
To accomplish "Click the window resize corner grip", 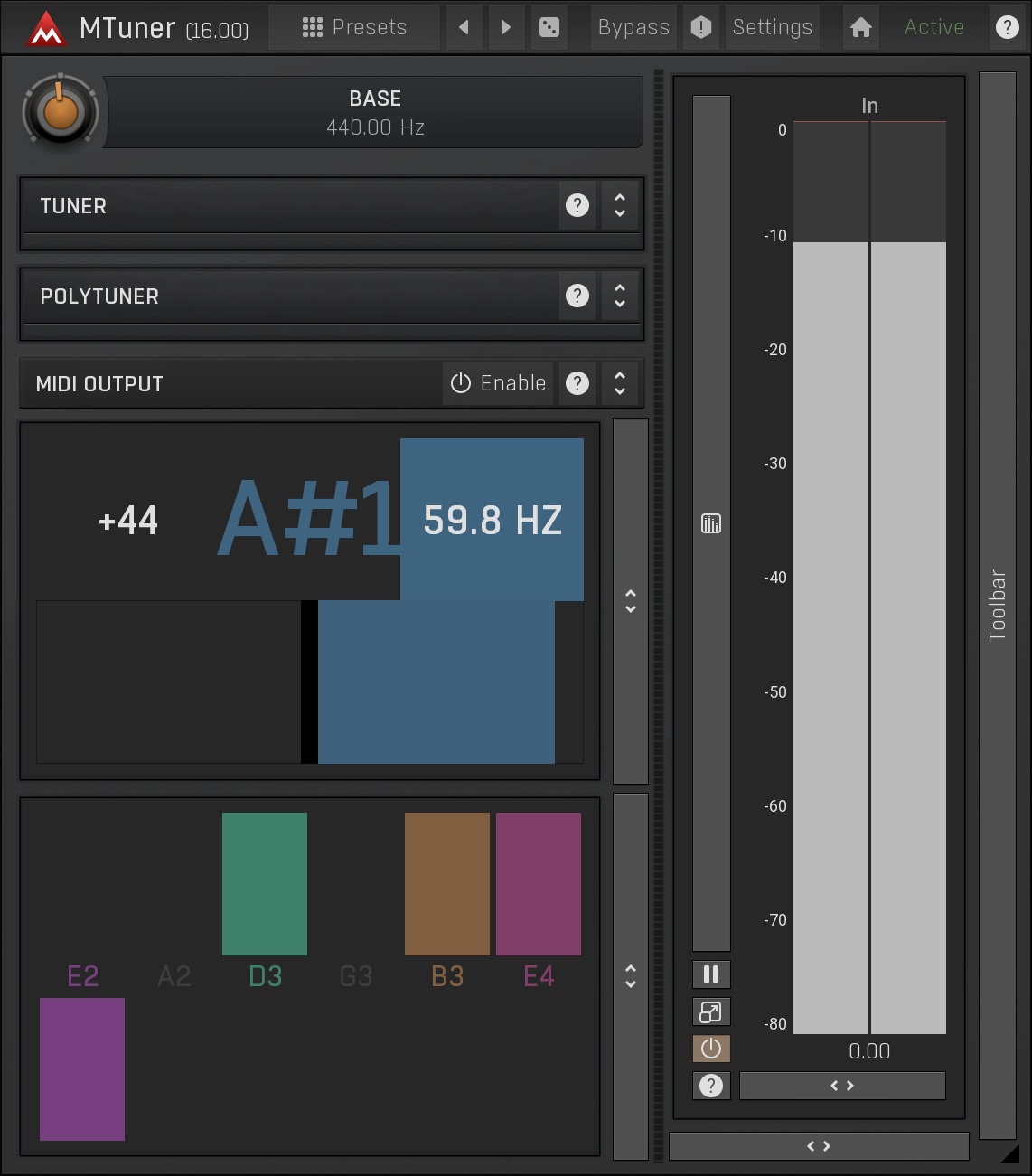I will tap(1010, 1154).
